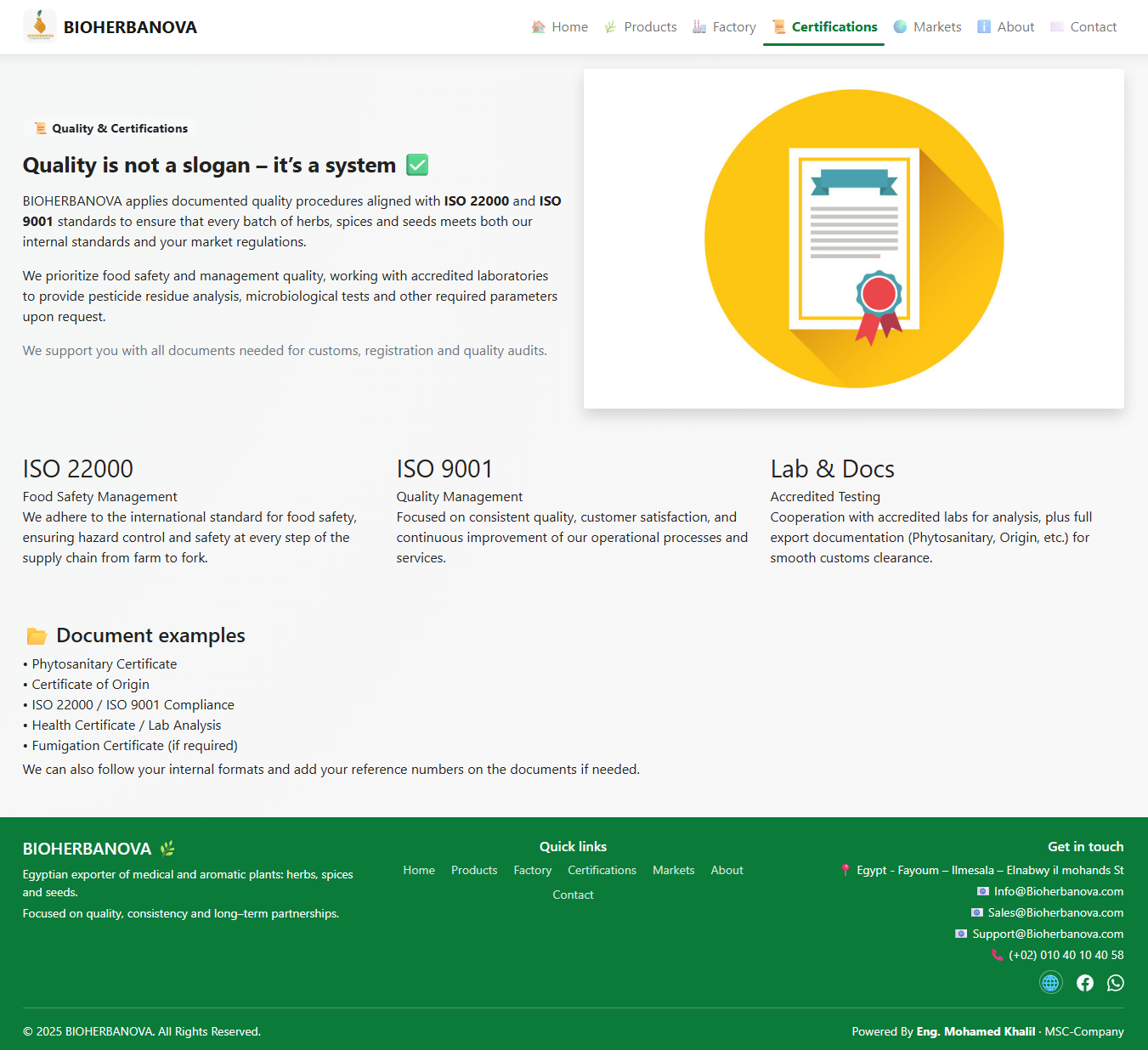Image resolution: width=1148 pixels, height=1050 pixels.
Task: Select the Certifications tab in navbar
Action: pyautogui.click(x=824, y=27)
